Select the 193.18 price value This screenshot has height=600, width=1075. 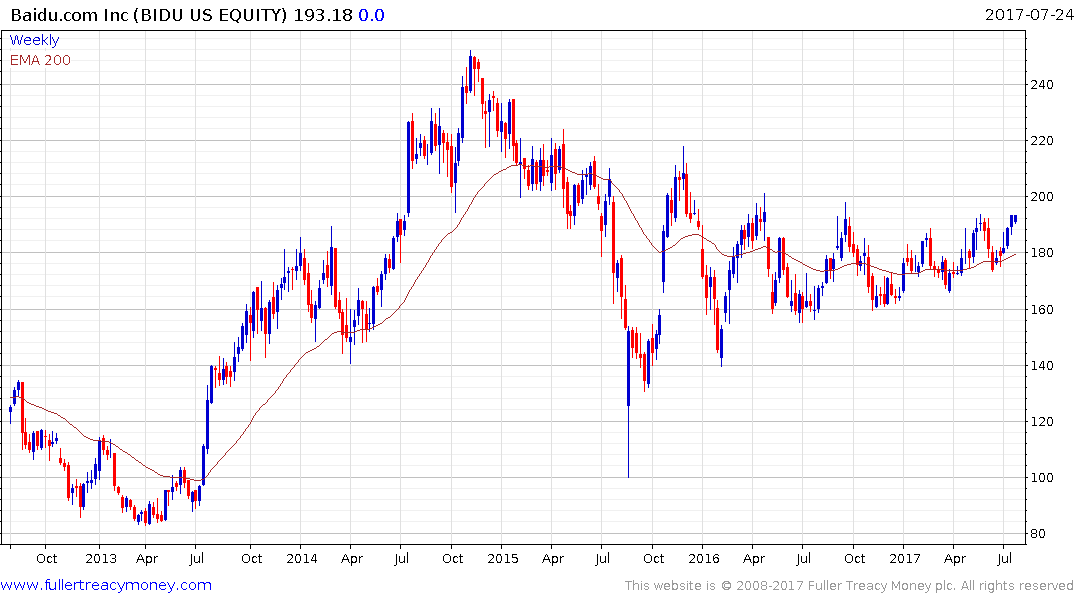[322, 14]
